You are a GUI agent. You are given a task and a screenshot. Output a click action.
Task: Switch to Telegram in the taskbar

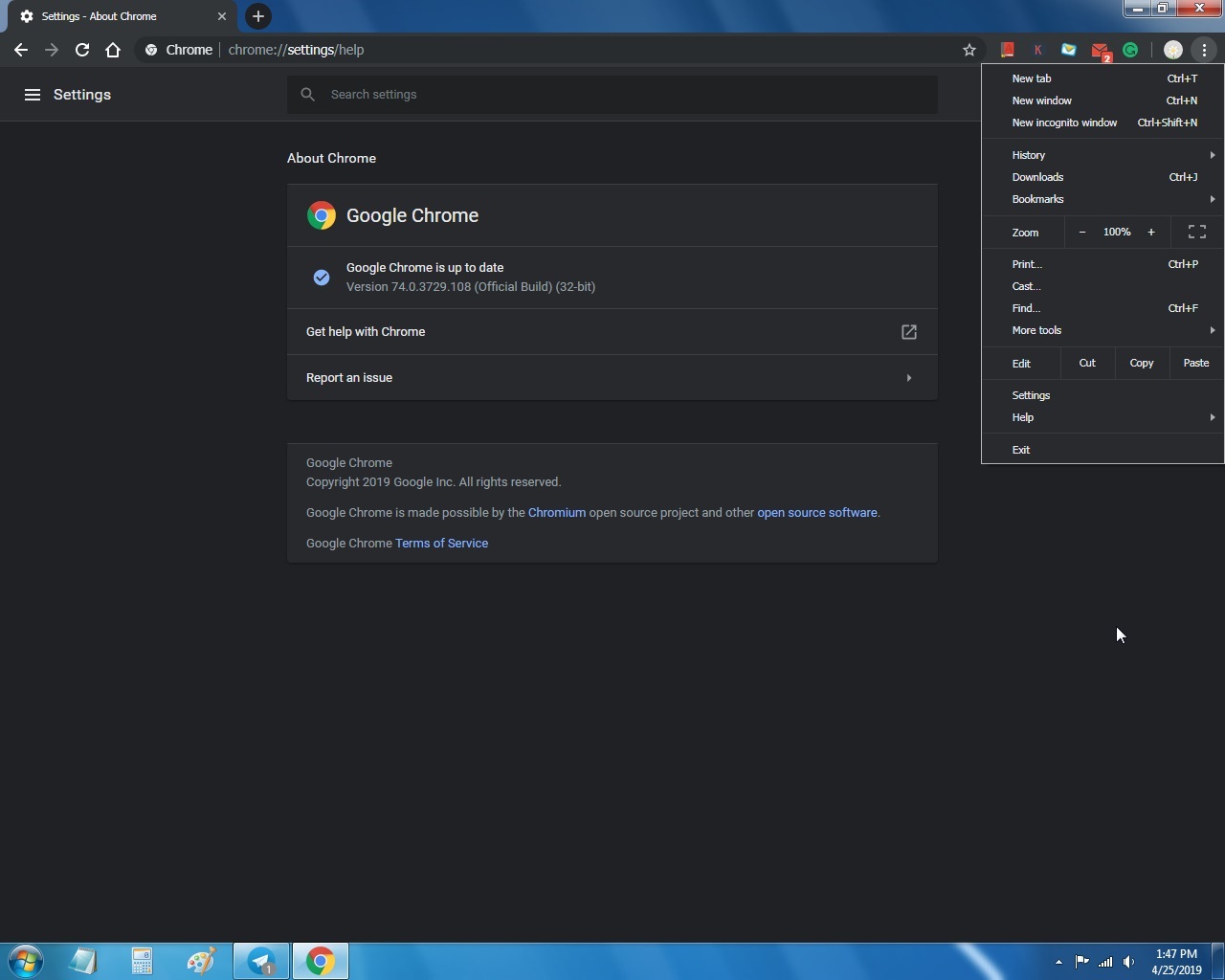pos(261,961)
